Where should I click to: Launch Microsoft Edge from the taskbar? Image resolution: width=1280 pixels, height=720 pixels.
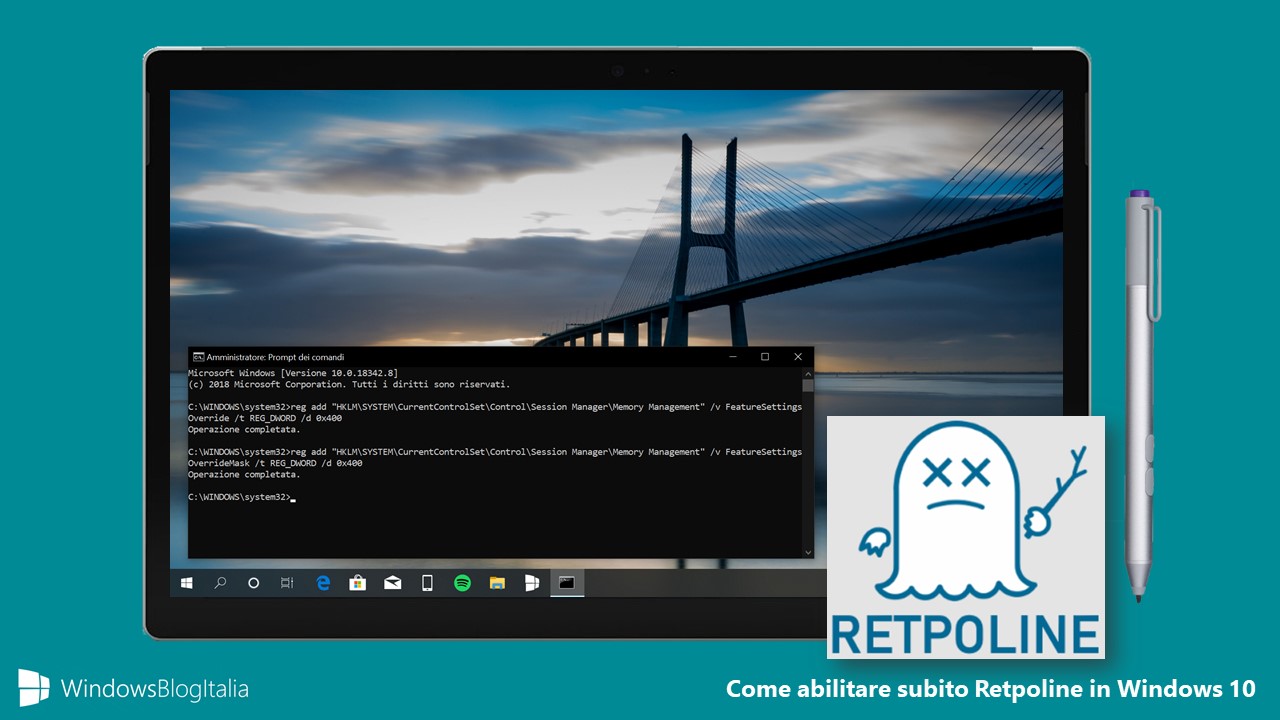[323, 583]
